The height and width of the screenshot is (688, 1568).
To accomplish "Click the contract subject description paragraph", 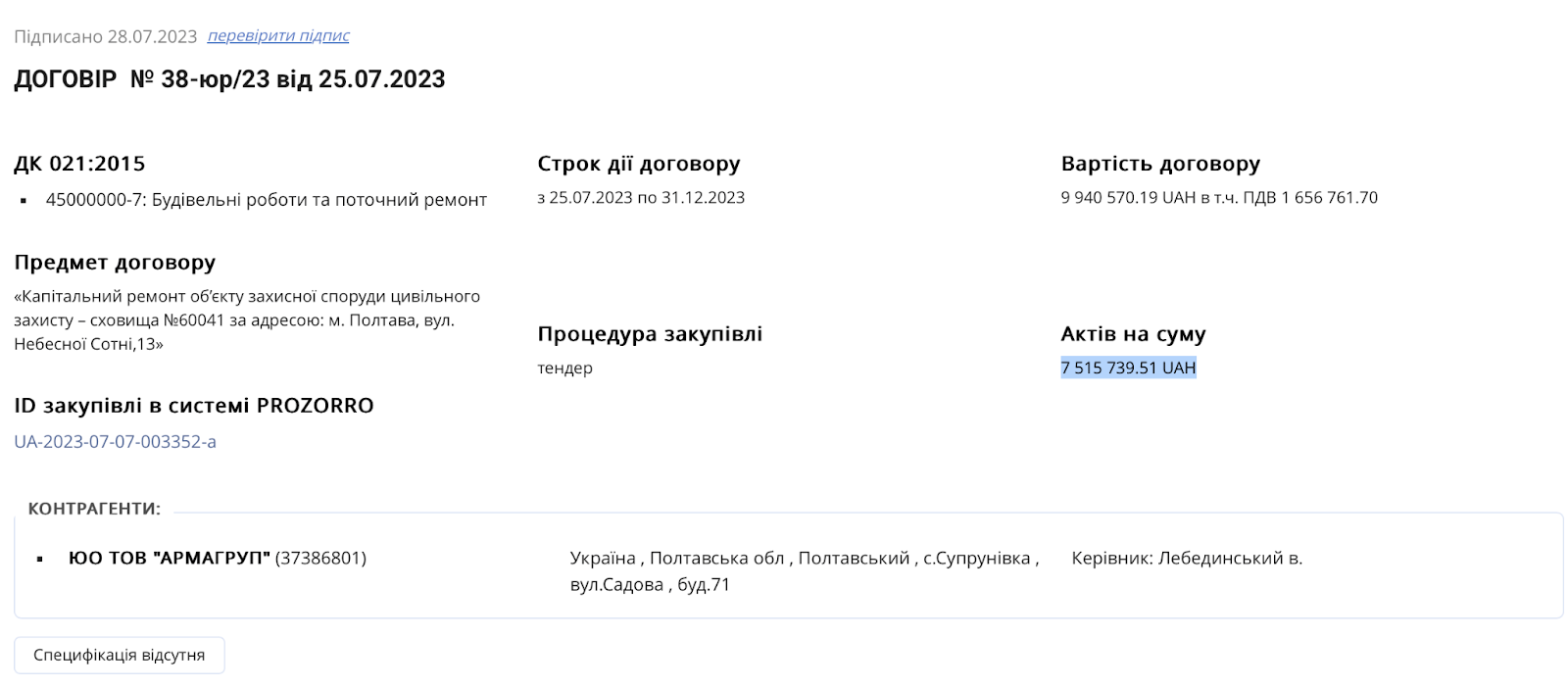I will tap(246, 320).
